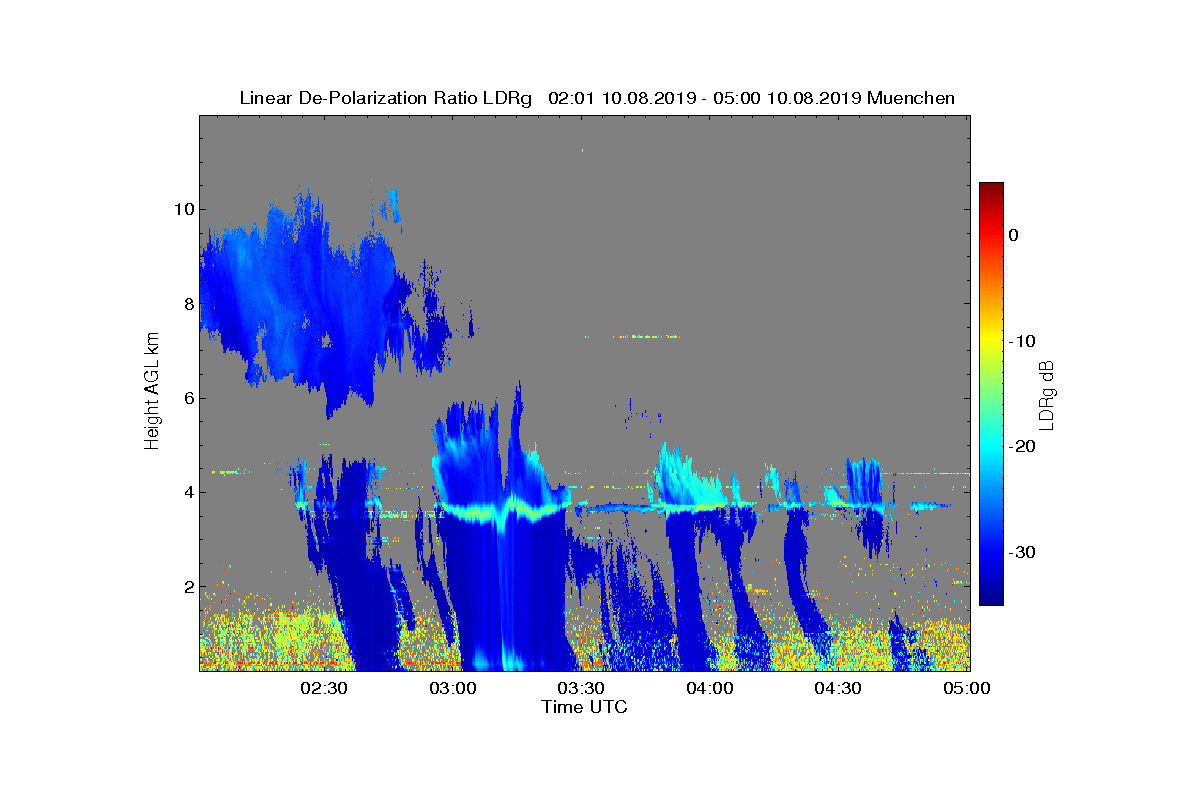This screenshot has width=1200, height=800.
Task: Click the 'Height AGL km' axis label
Action: pyautogui.click(x=152, y=392)
